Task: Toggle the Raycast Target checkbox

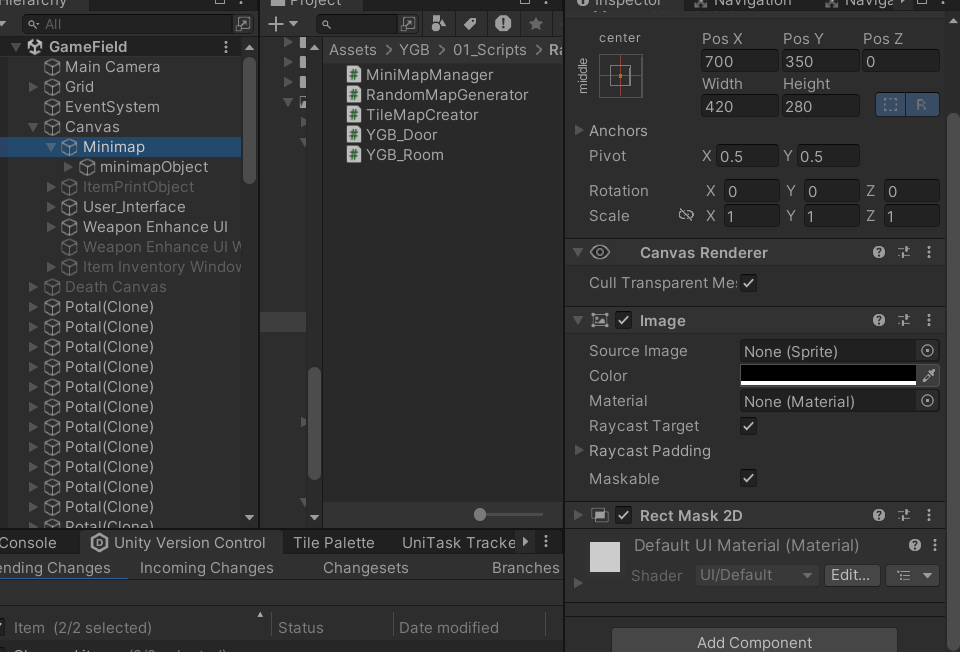Action: (748, 426)
